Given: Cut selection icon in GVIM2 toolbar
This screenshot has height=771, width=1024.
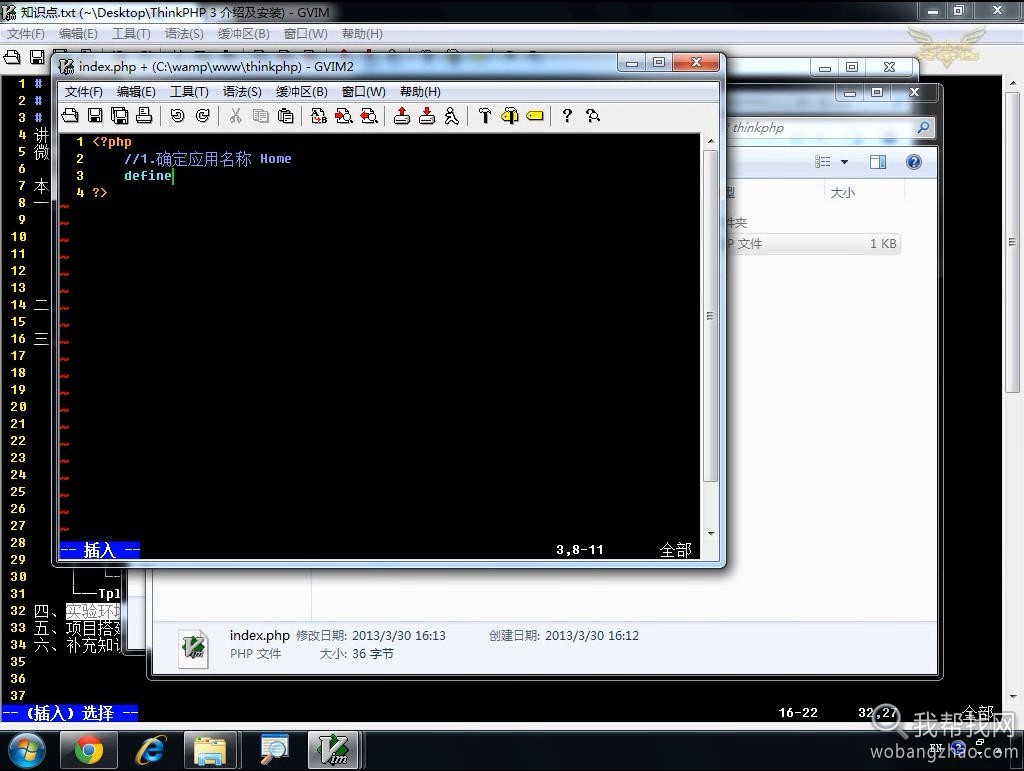Looking at the screenshot, I should pyautogui.click(x=235, y=116).
